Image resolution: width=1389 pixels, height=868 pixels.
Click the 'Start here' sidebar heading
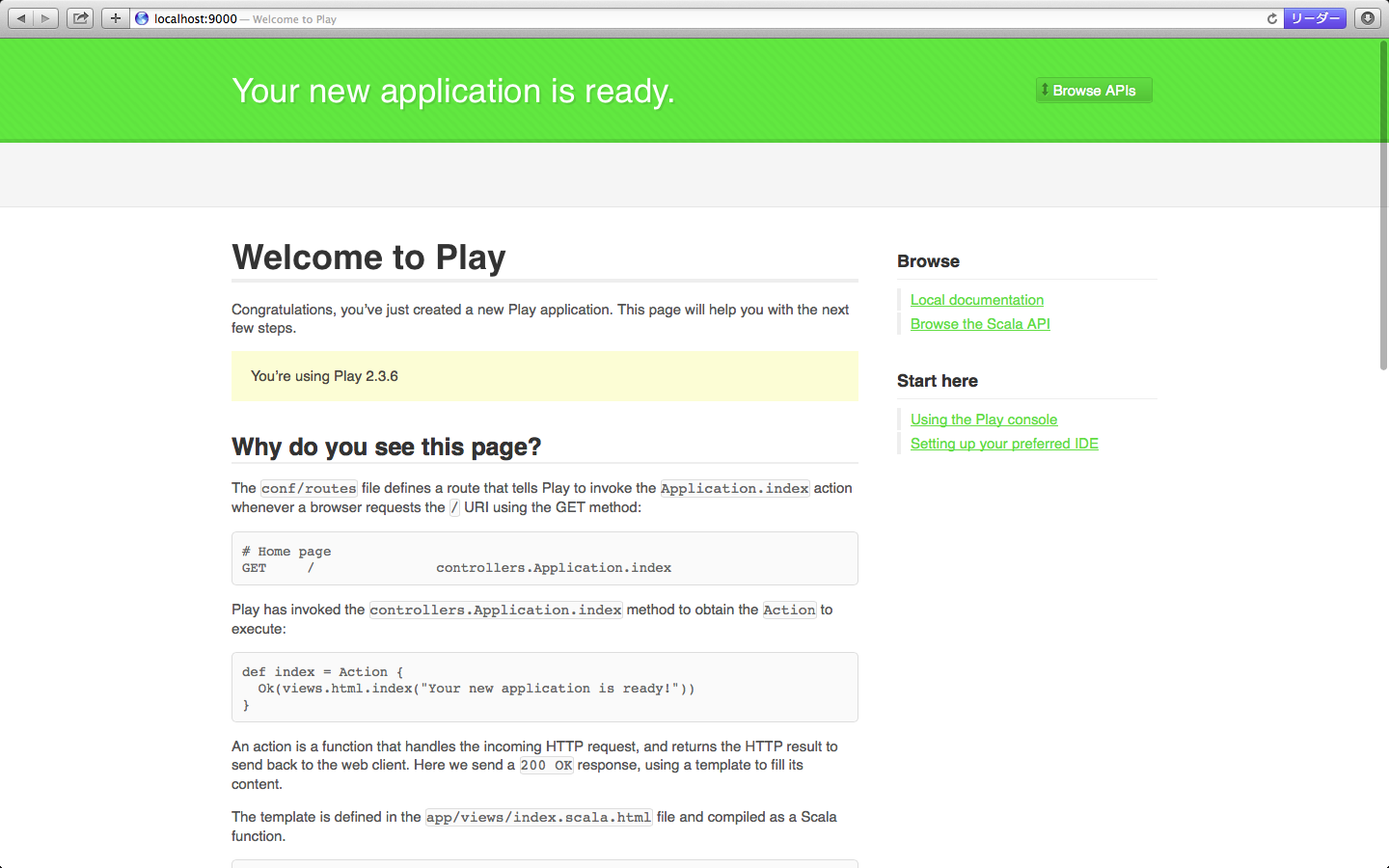point(938,381)
